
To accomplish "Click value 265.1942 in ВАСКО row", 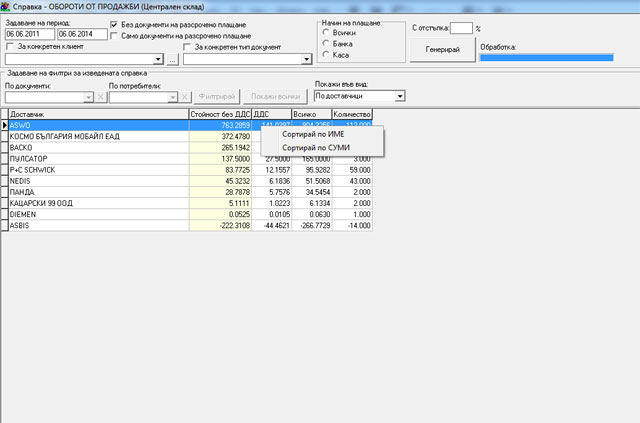I will (x=220, y=147).
